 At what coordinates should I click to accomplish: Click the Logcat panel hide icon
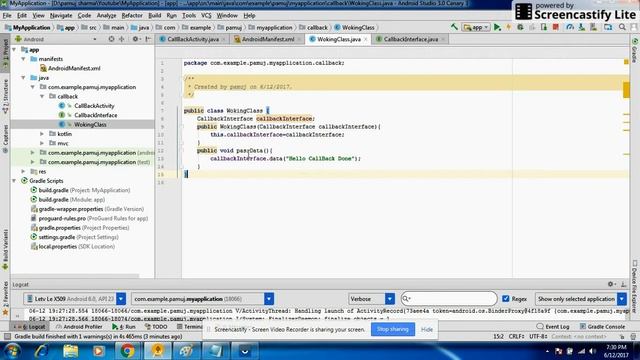point(624,284)
